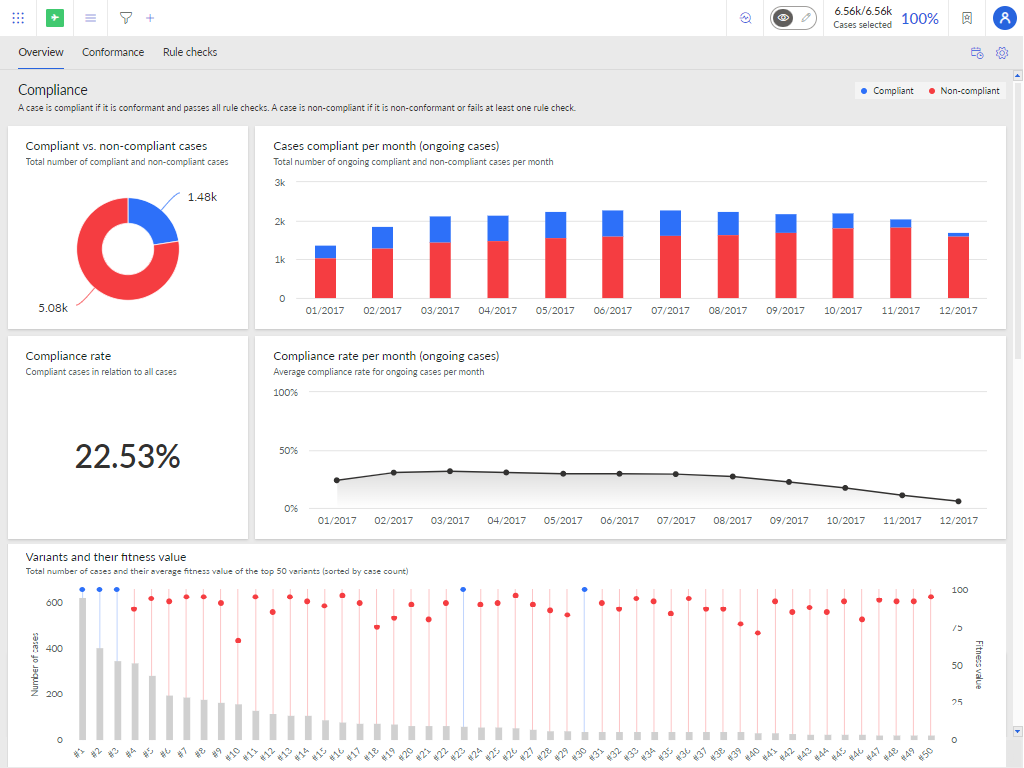Click the blue fitness dot of variant #30

pos(584,590)
